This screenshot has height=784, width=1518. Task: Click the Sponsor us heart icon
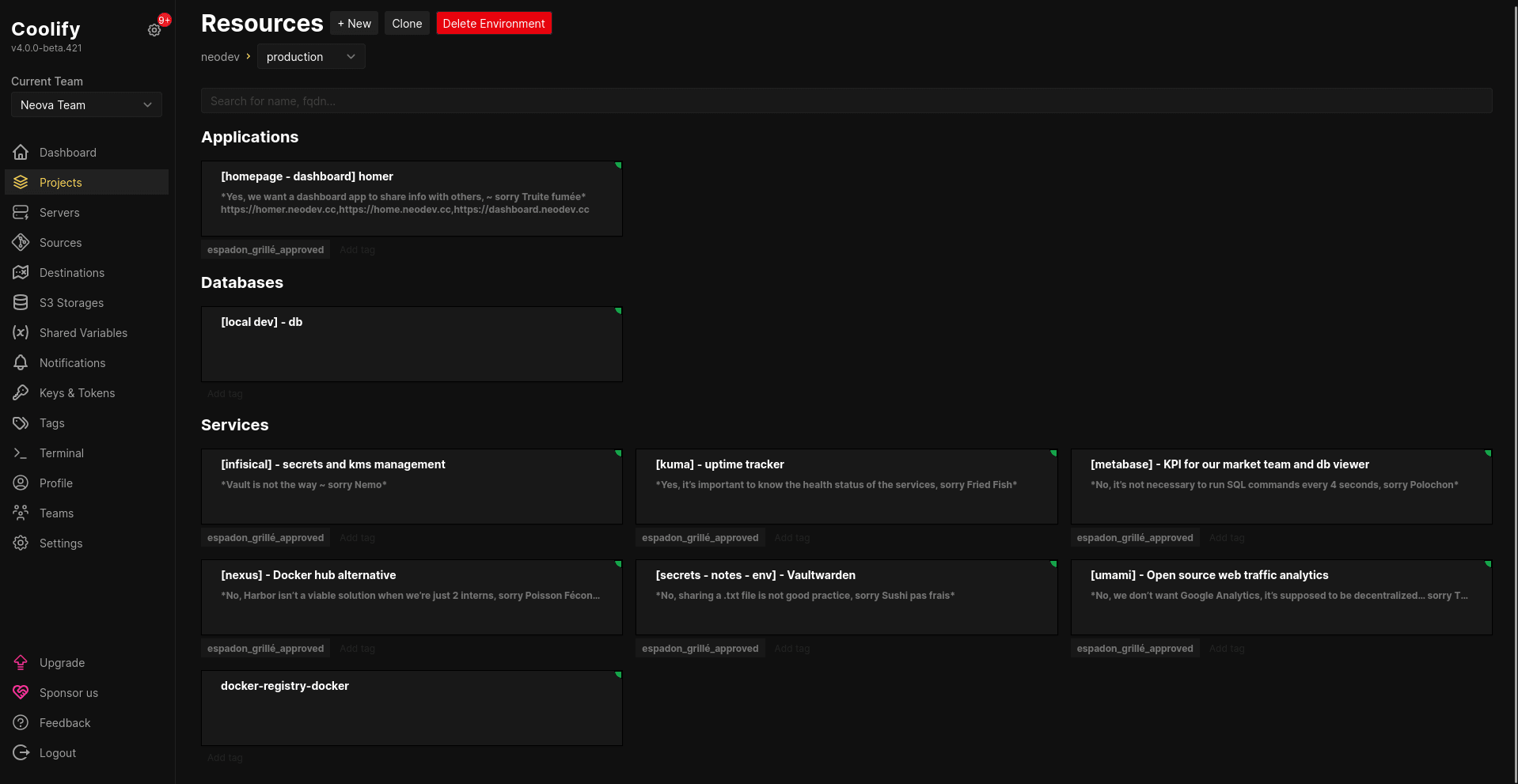(21, 693)
